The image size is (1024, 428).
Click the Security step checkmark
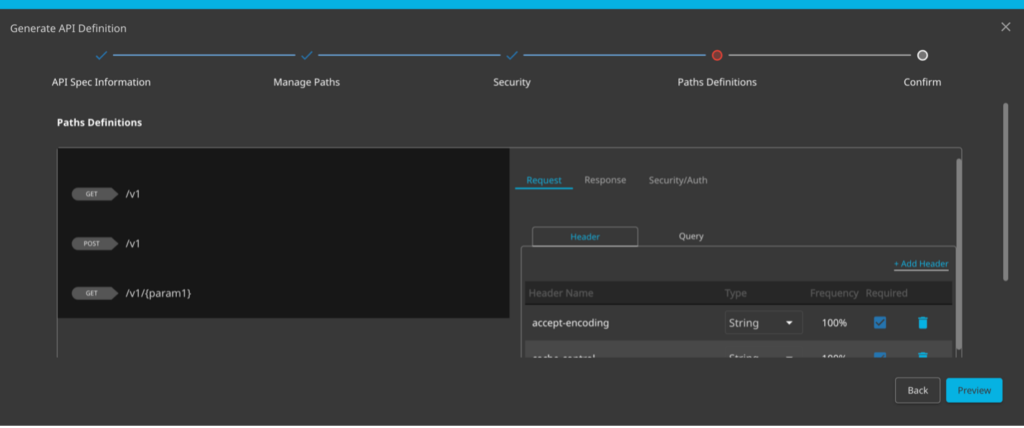[x=512, y=56]
